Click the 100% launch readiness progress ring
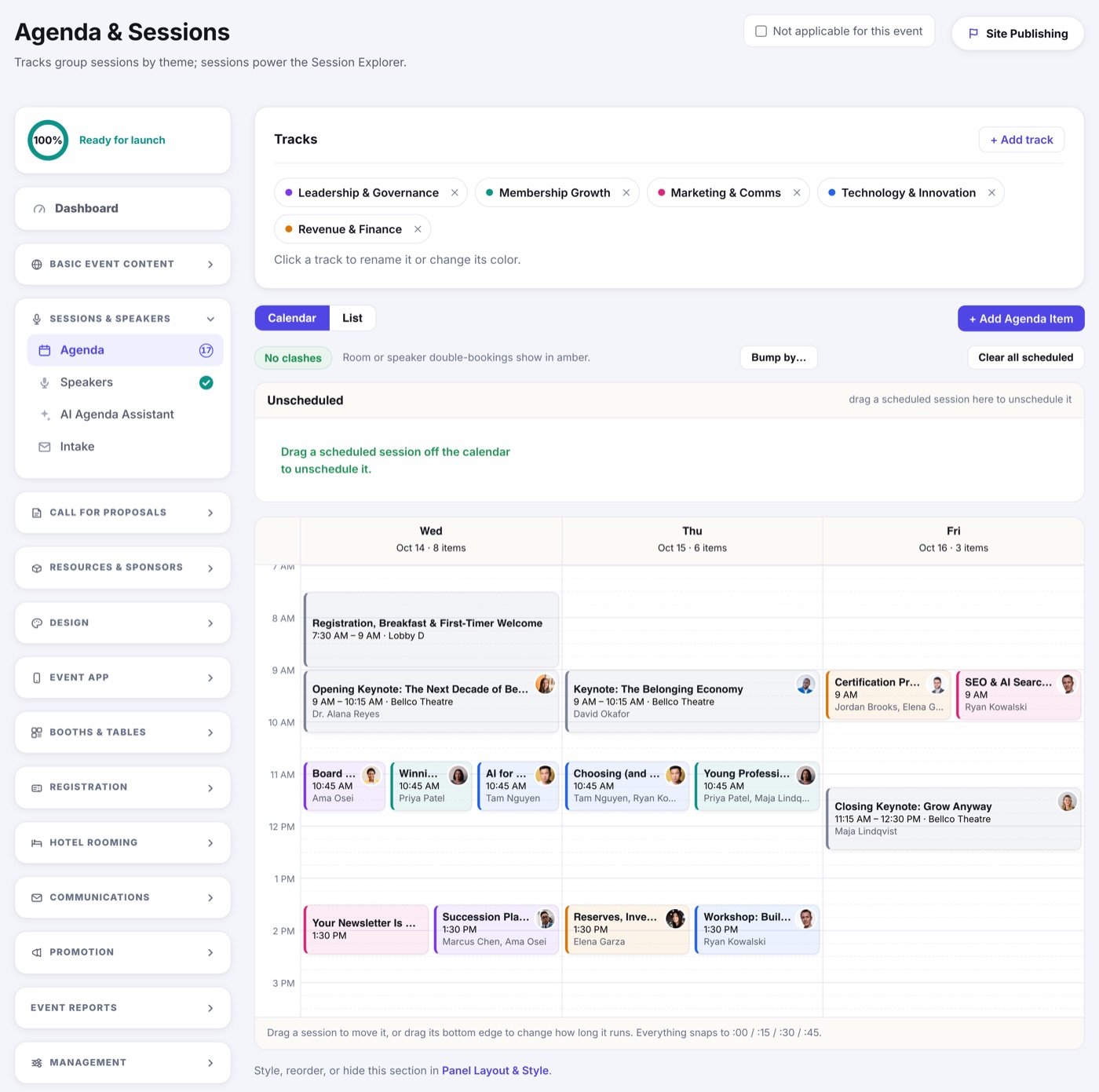The image size is (1099, 1092). pos(48,140)
